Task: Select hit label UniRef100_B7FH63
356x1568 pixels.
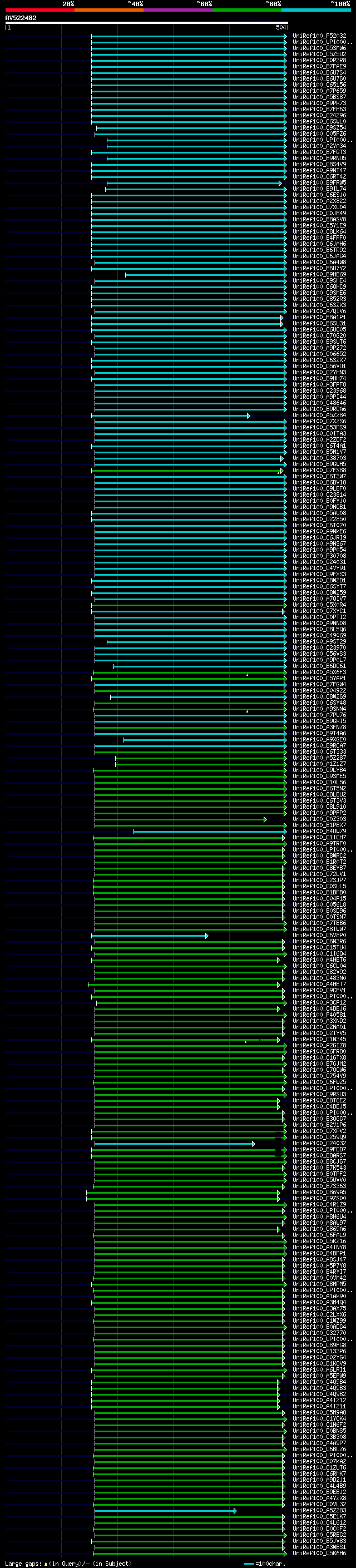Action: (x=319, y=109)
